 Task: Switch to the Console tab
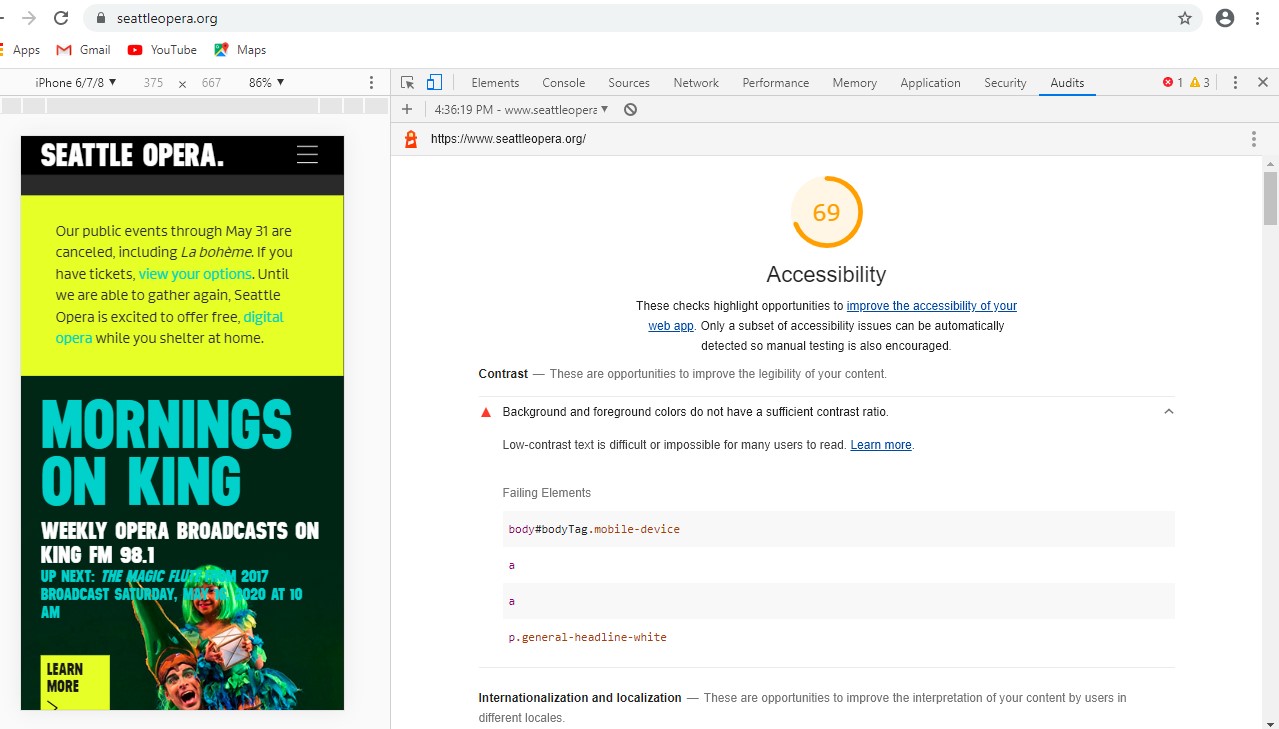563,83
